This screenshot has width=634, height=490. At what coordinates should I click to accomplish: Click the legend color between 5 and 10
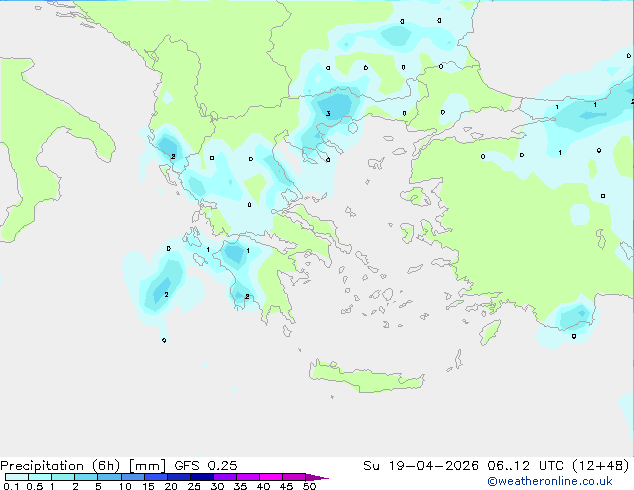109,477
